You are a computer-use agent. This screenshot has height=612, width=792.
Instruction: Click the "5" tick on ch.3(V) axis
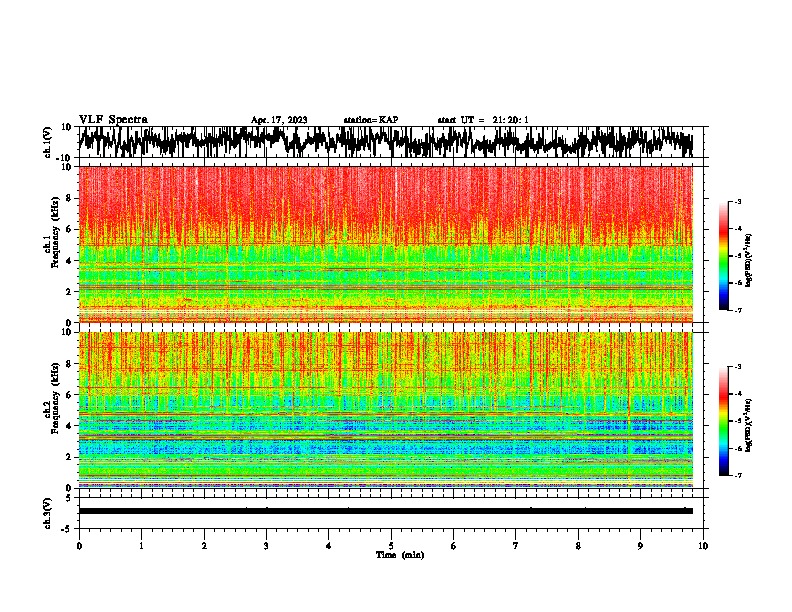pos(69,498)
